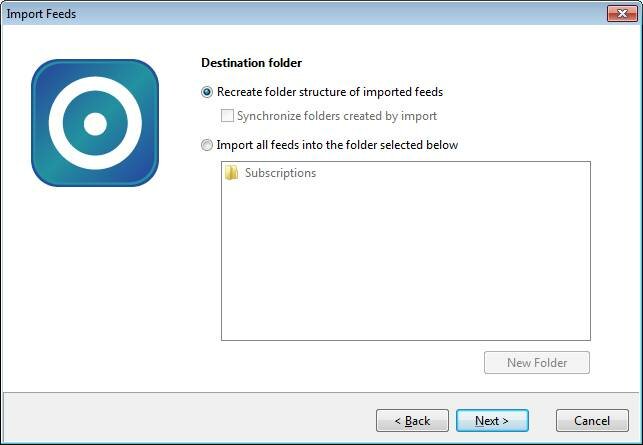Select Recreate folder structure radio button
The width and height of the screenshot is (643, 445).
coord(207,92)
